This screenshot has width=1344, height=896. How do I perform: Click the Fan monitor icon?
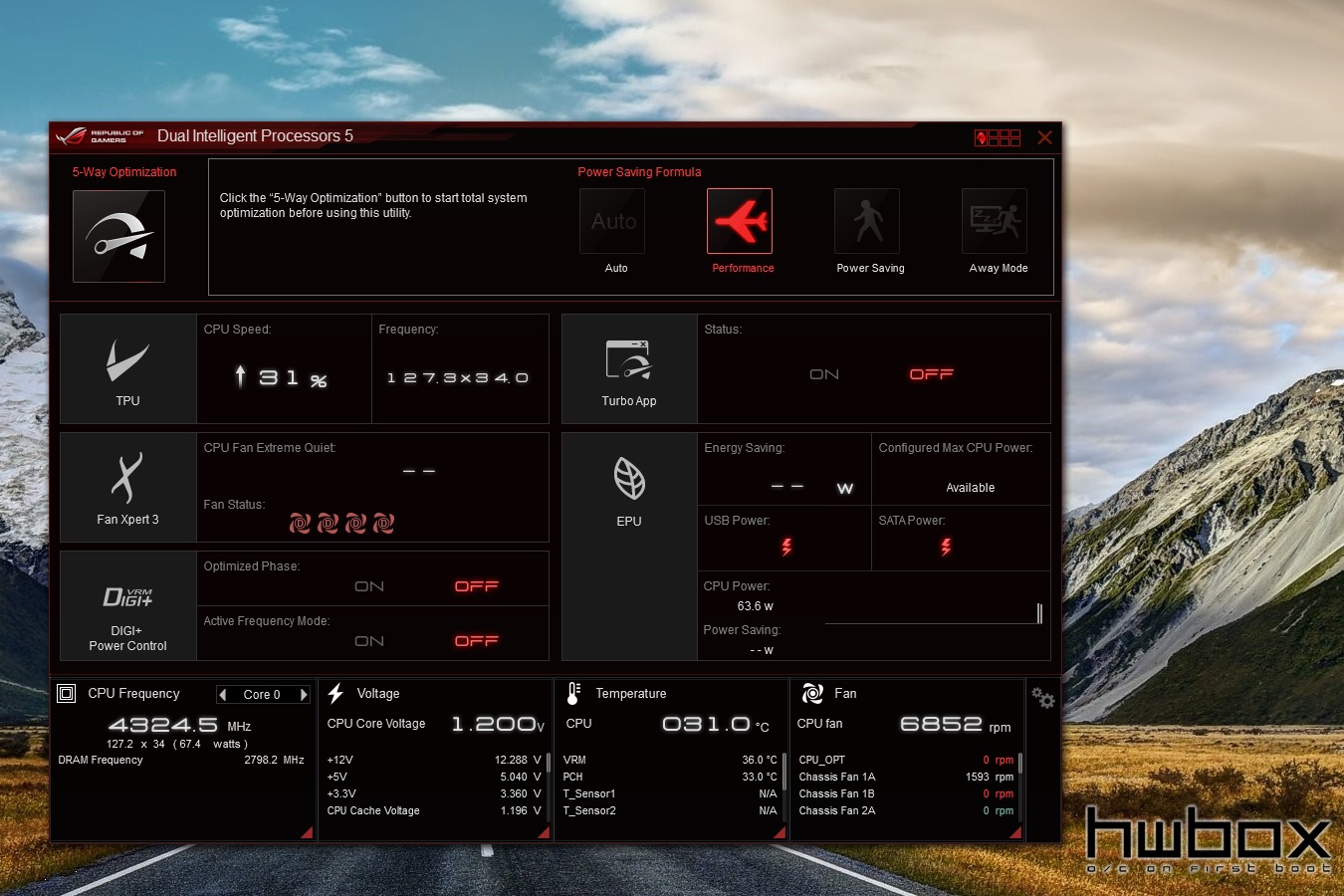(x=812, y=693)
